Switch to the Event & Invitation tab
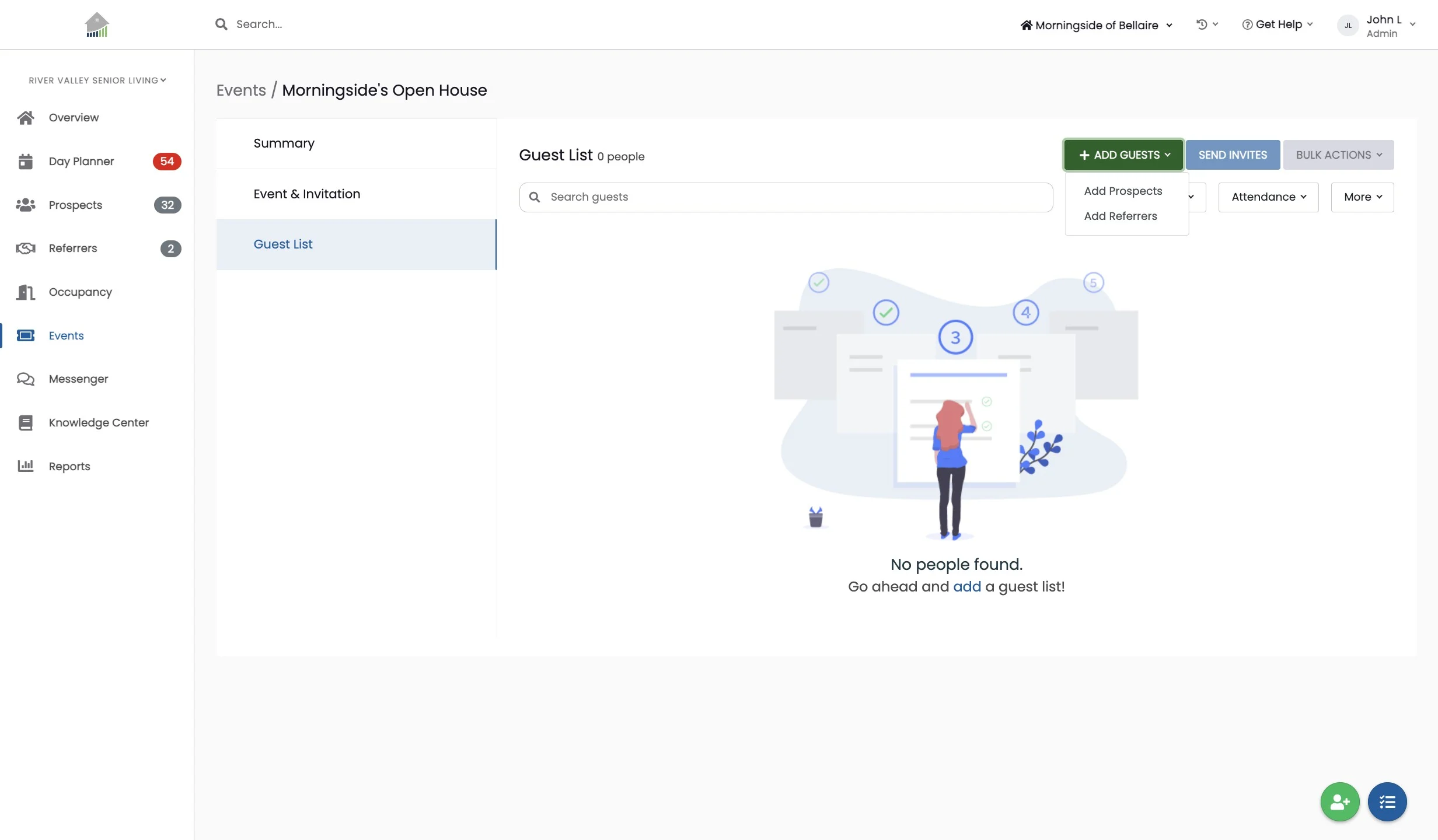This screenshot has width=1438, height=840. point(306,194)
